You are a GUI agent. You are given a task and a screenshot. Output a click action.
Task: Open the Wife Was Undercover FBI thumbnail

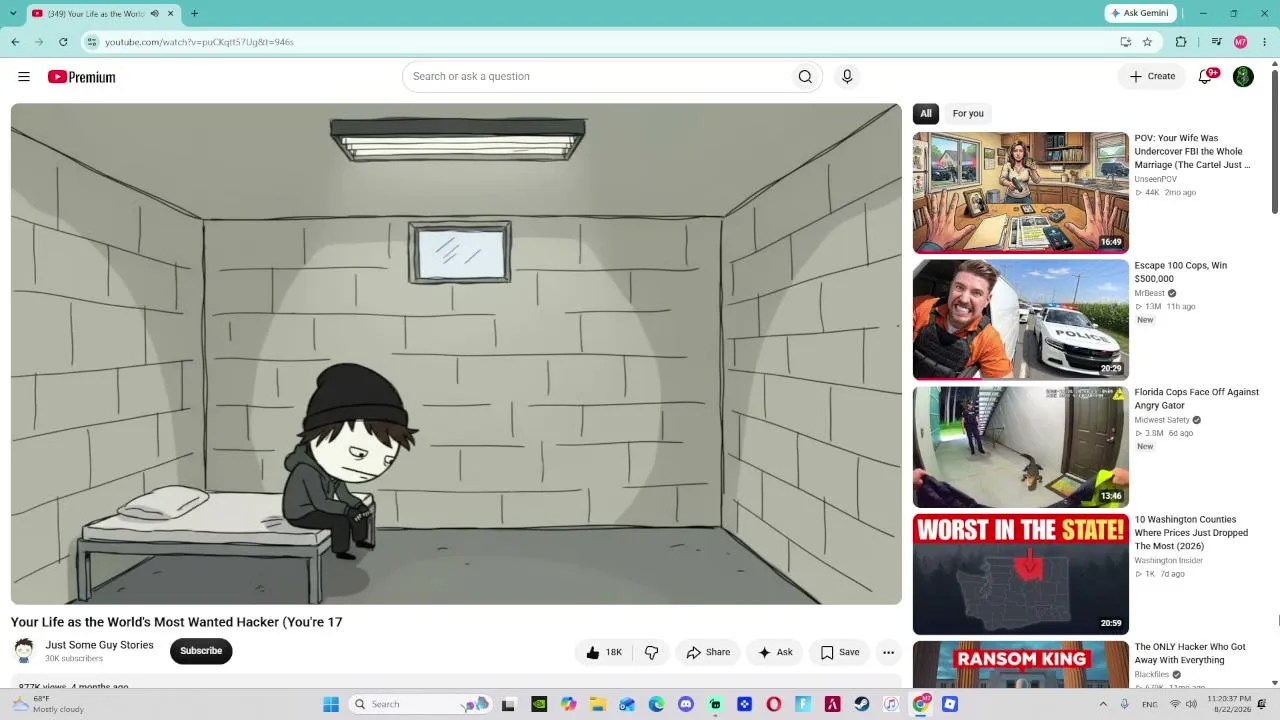[1021, 193]
